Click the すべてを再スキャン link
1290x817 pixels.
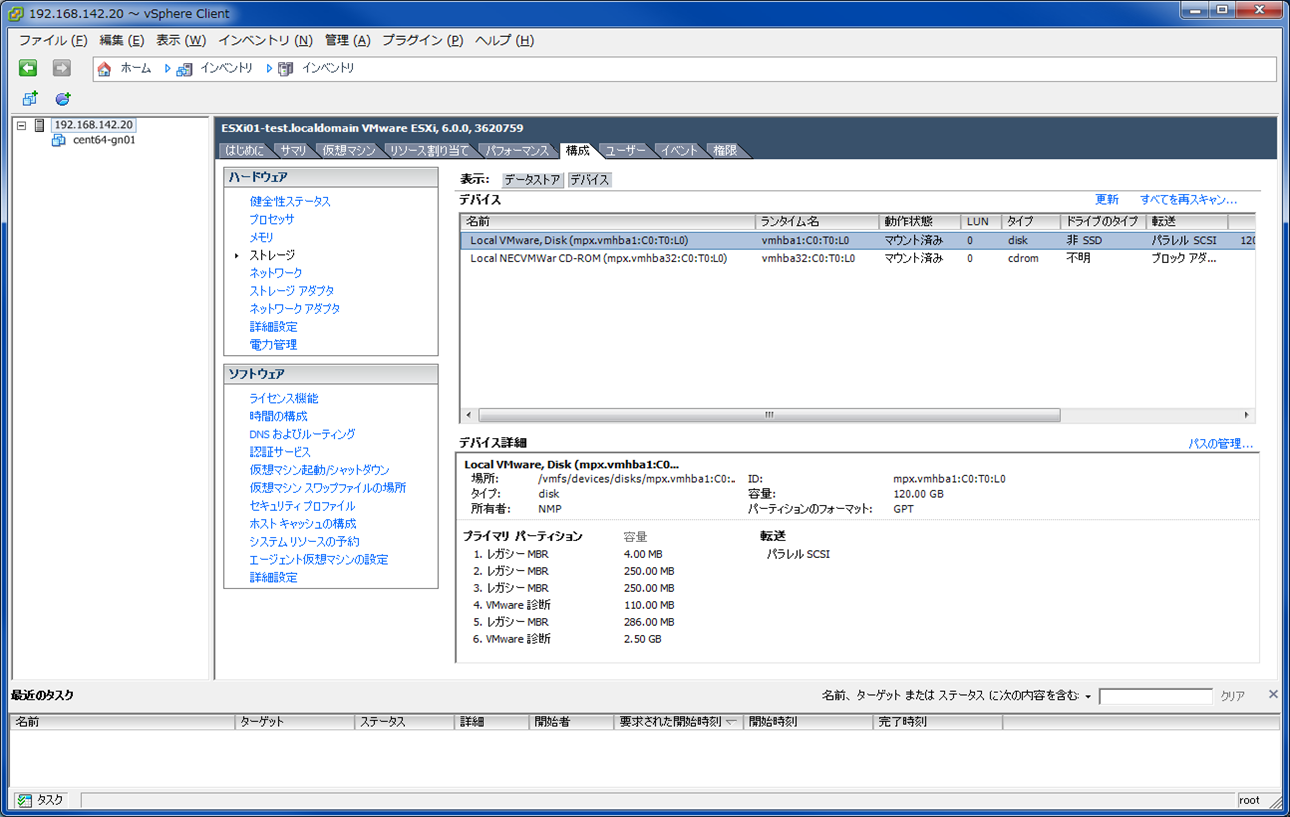click(1189, 199)
